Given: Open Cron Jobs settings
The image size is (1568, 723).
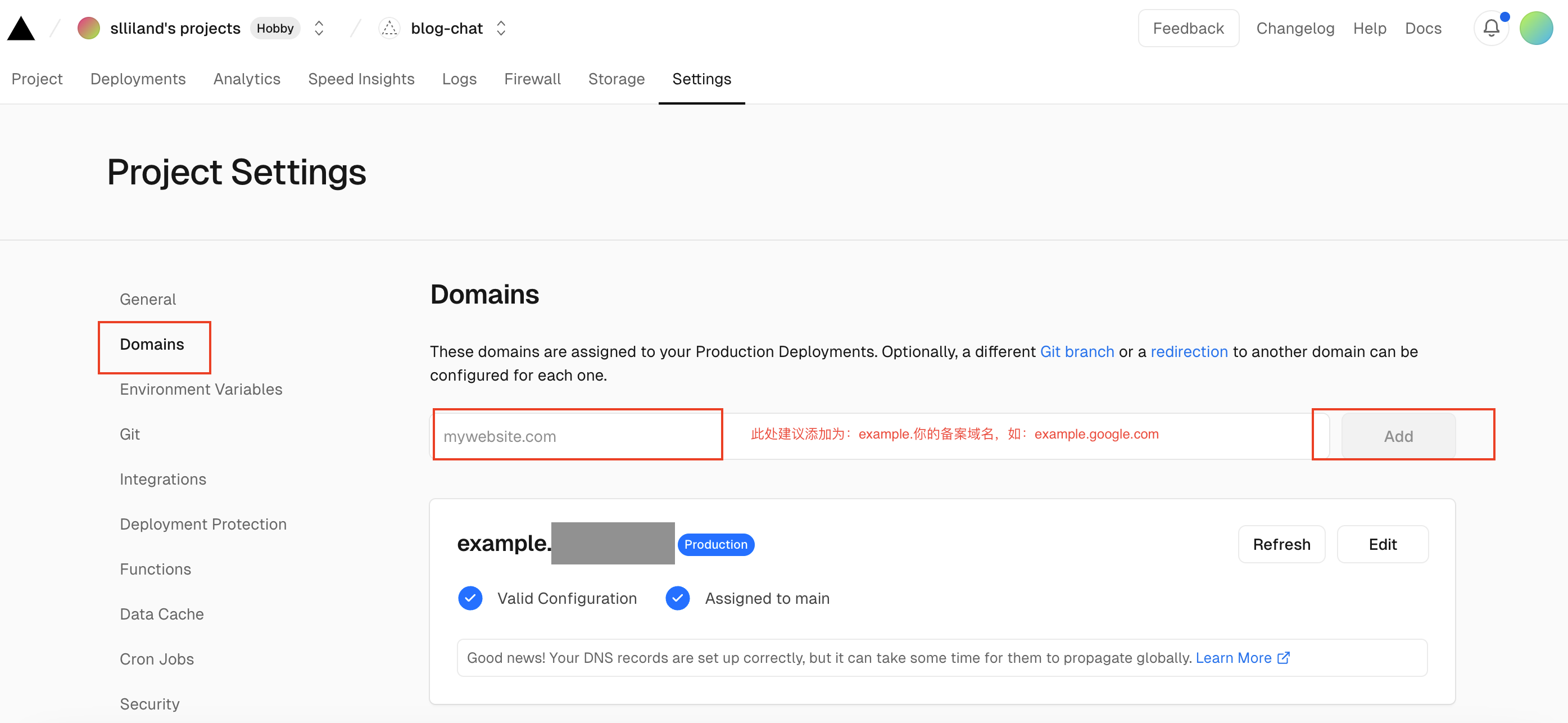Looking at the screenshot, I should (157, 659).
